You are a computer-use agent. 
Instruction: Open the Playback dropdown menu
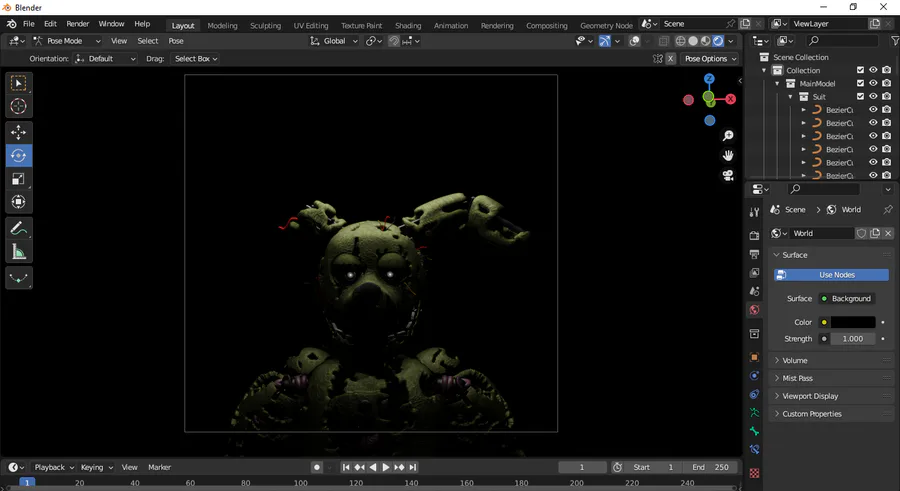tap(54, 467)
